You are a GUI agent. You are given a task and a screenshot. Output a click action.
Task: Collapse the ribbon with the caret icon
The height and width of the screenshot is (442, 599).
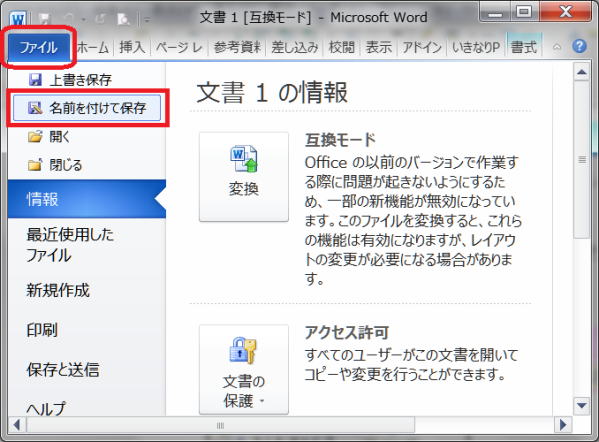point(557,47)
